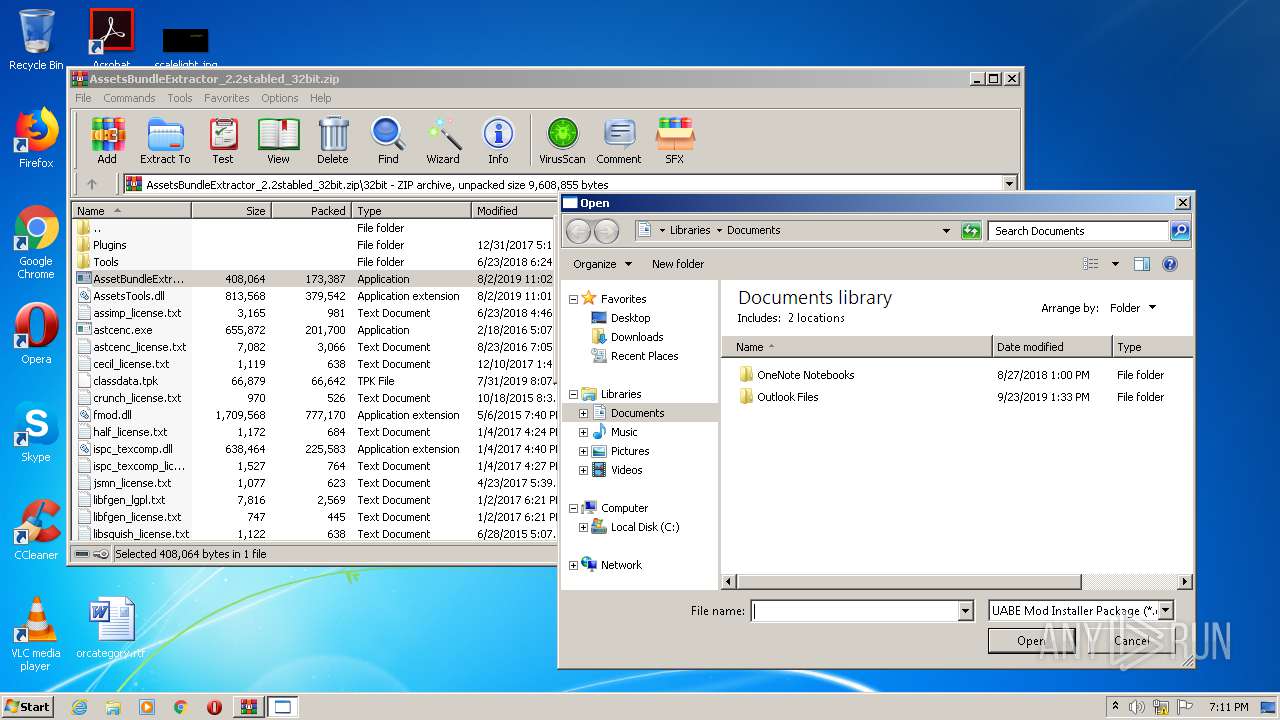The image size is (1280, 720).
Task: Expand the Documents library node
Action: [x=583, y=413]
